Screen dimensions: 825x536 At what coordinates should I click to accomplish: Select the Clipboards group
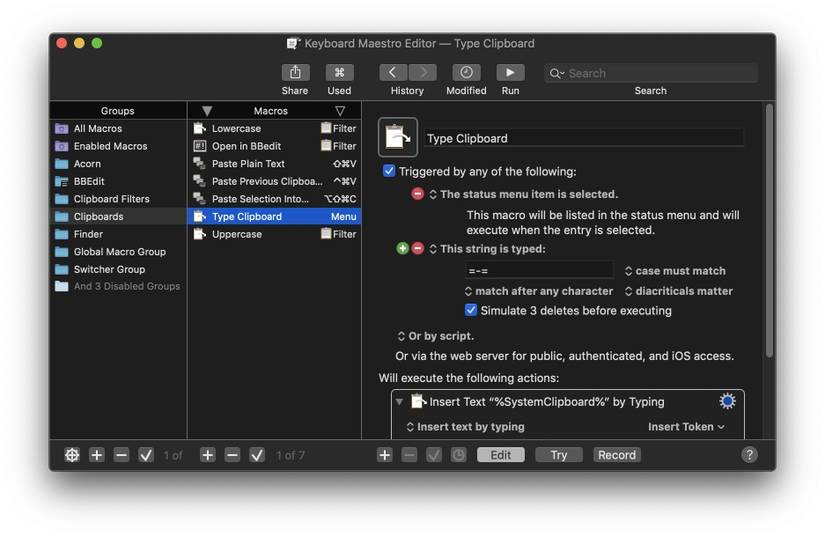click(118, 217)
